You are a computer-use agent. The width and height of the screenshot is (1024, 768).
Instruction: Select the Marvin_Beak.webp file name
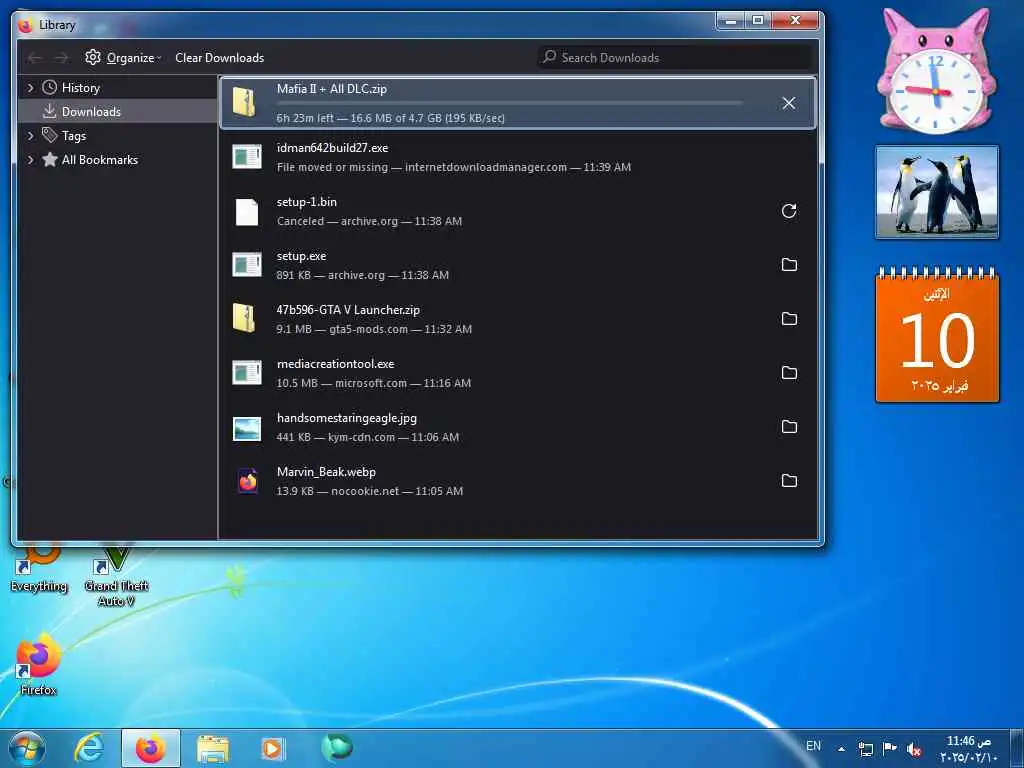(x=327, y=472)
